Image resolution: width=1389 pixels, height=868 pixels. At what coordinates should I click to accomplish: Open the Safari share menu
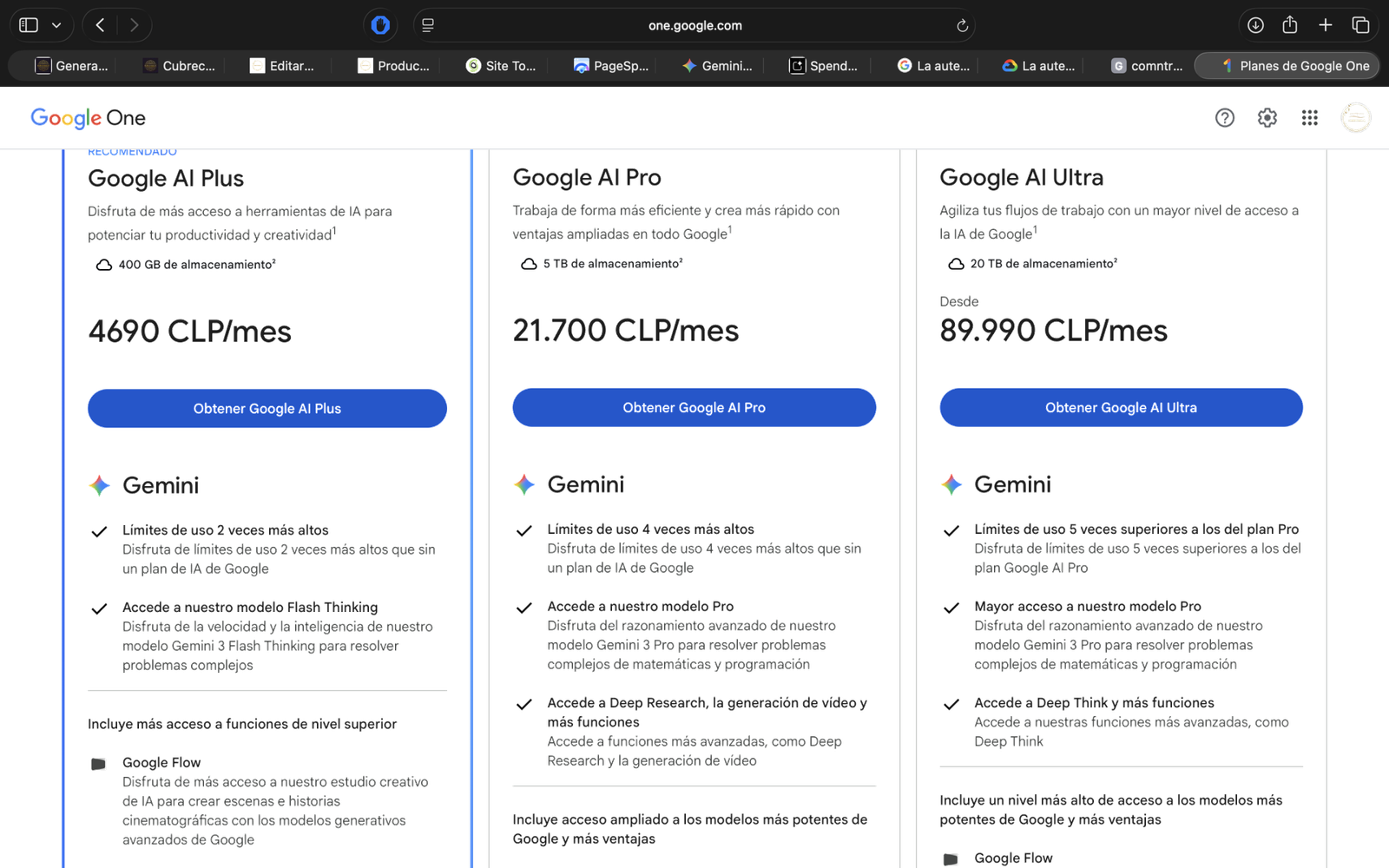coord(1290,25)
